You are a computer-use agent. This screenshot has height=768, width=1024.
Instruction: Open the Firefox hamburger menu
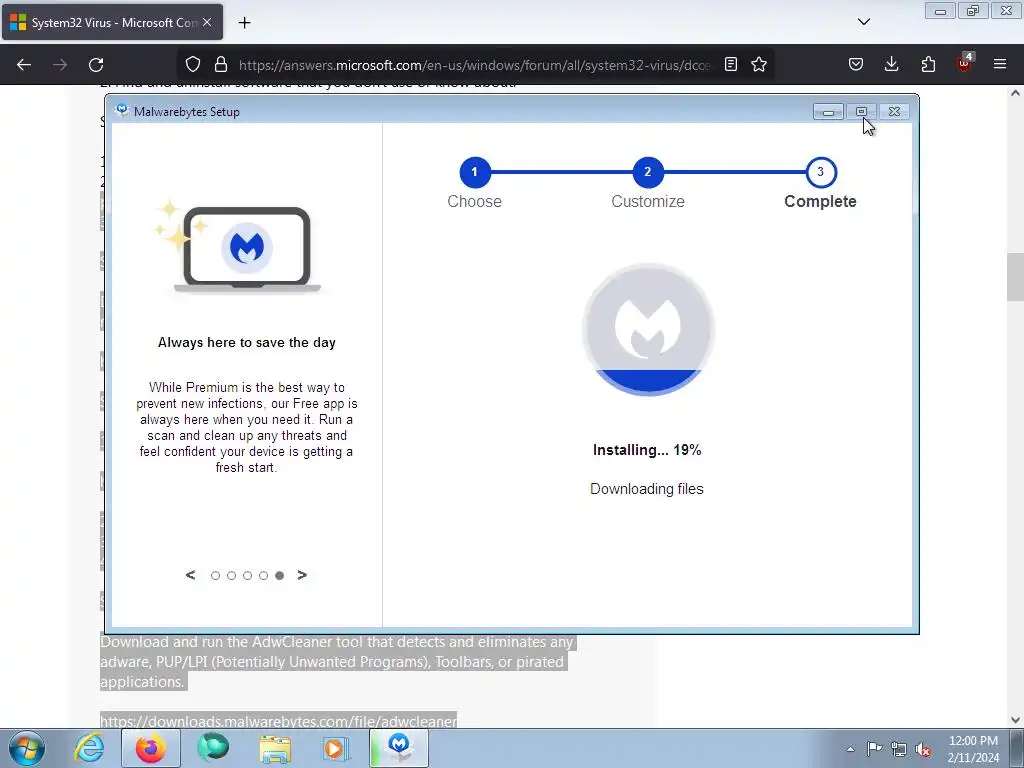pos(1000,64)
